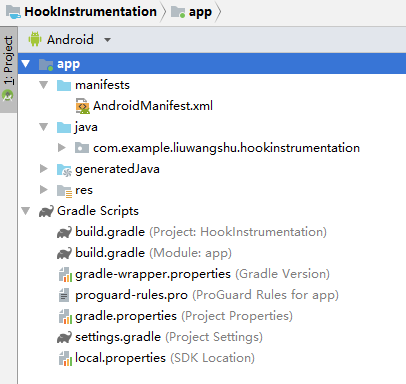This screenshot has width=406, height=384.
Task: Click the res resources folder icon
Action: pos(64,191)
